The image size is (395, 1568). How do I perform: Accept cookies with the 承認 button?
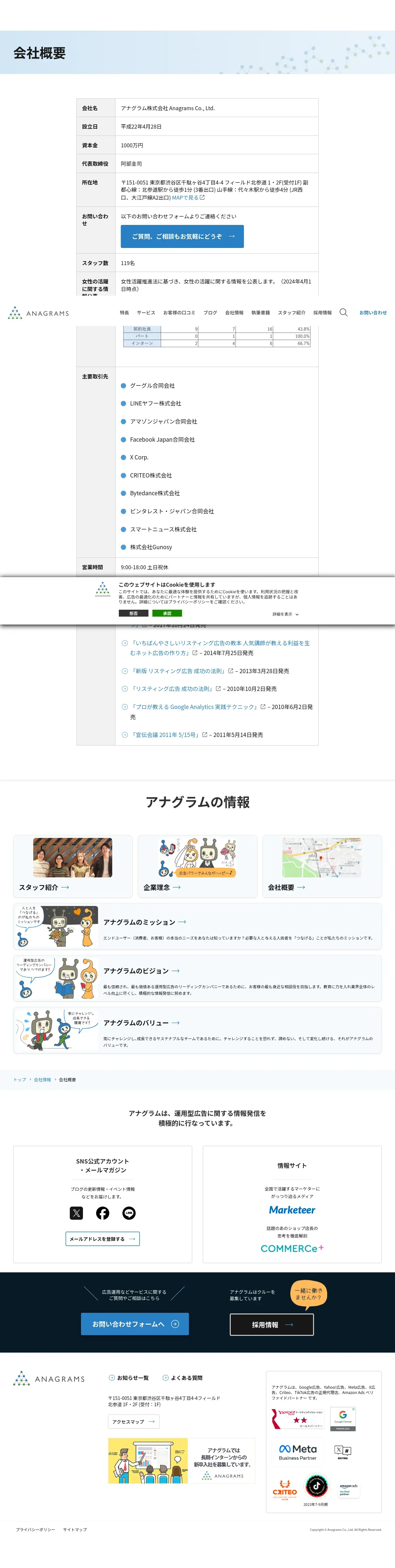click(x=167, y=613)
